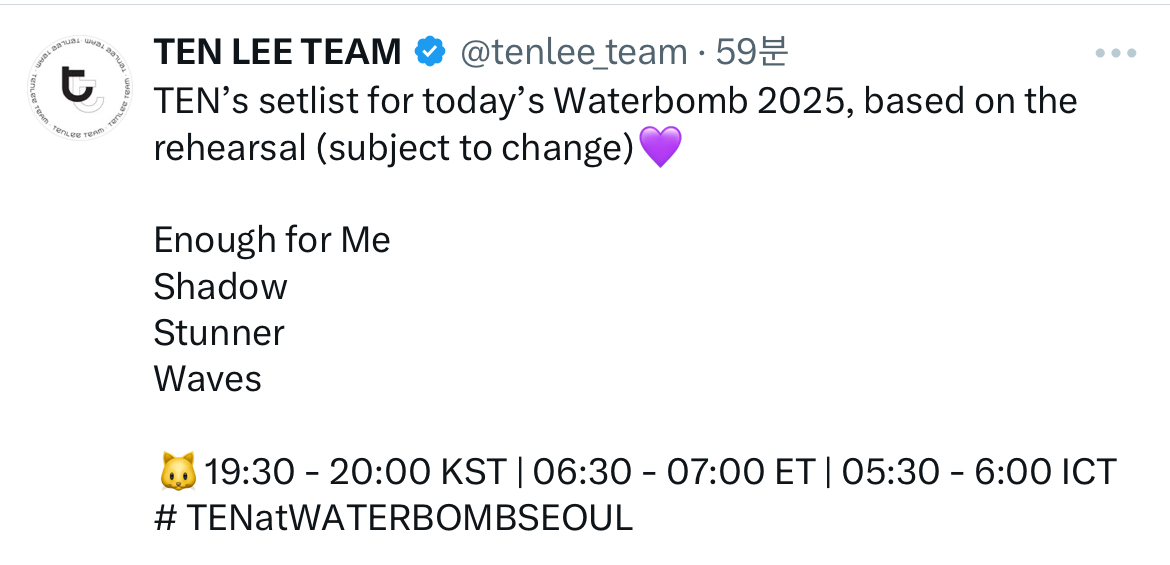Click the "Stunner" song title
This screenshot has width=1170, height=565.
tap(219, 333)
